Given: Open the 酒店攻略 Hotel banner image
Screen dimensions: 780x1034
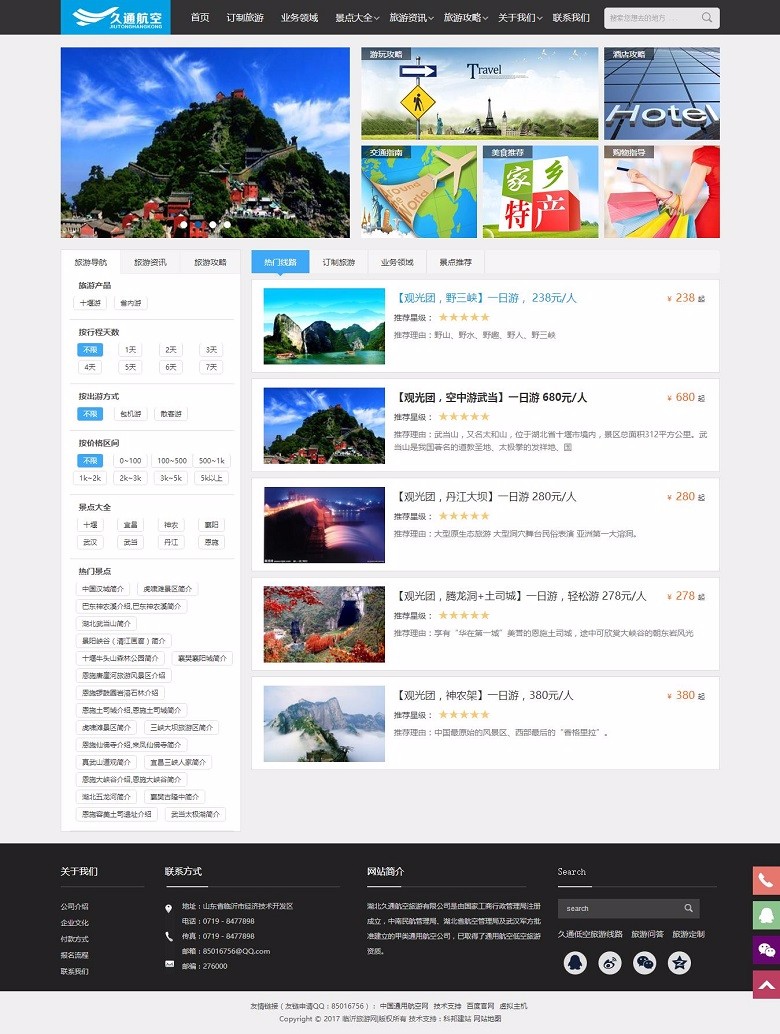Looking at the screenshot, I should (x=661, y=93).
